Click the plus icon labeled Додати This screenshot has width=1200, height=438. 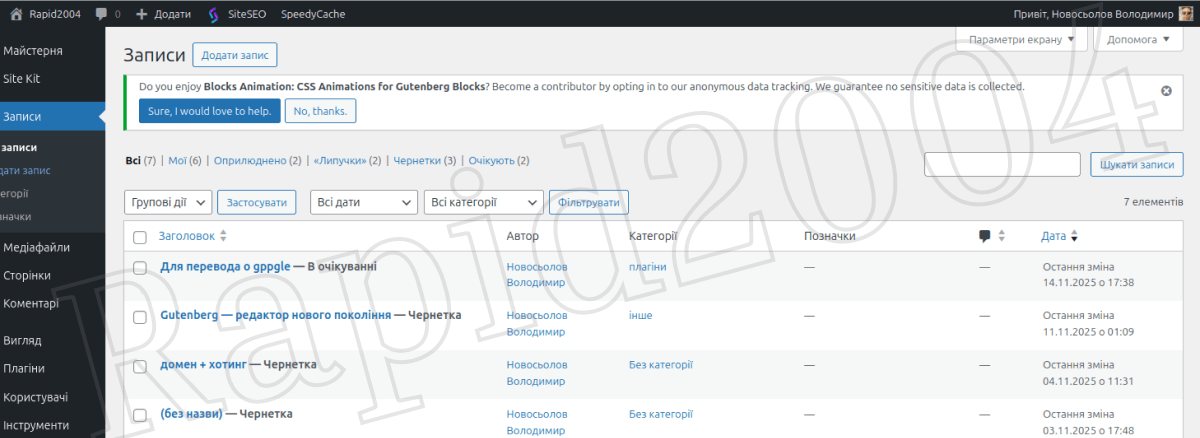click(x=142, y=14)
